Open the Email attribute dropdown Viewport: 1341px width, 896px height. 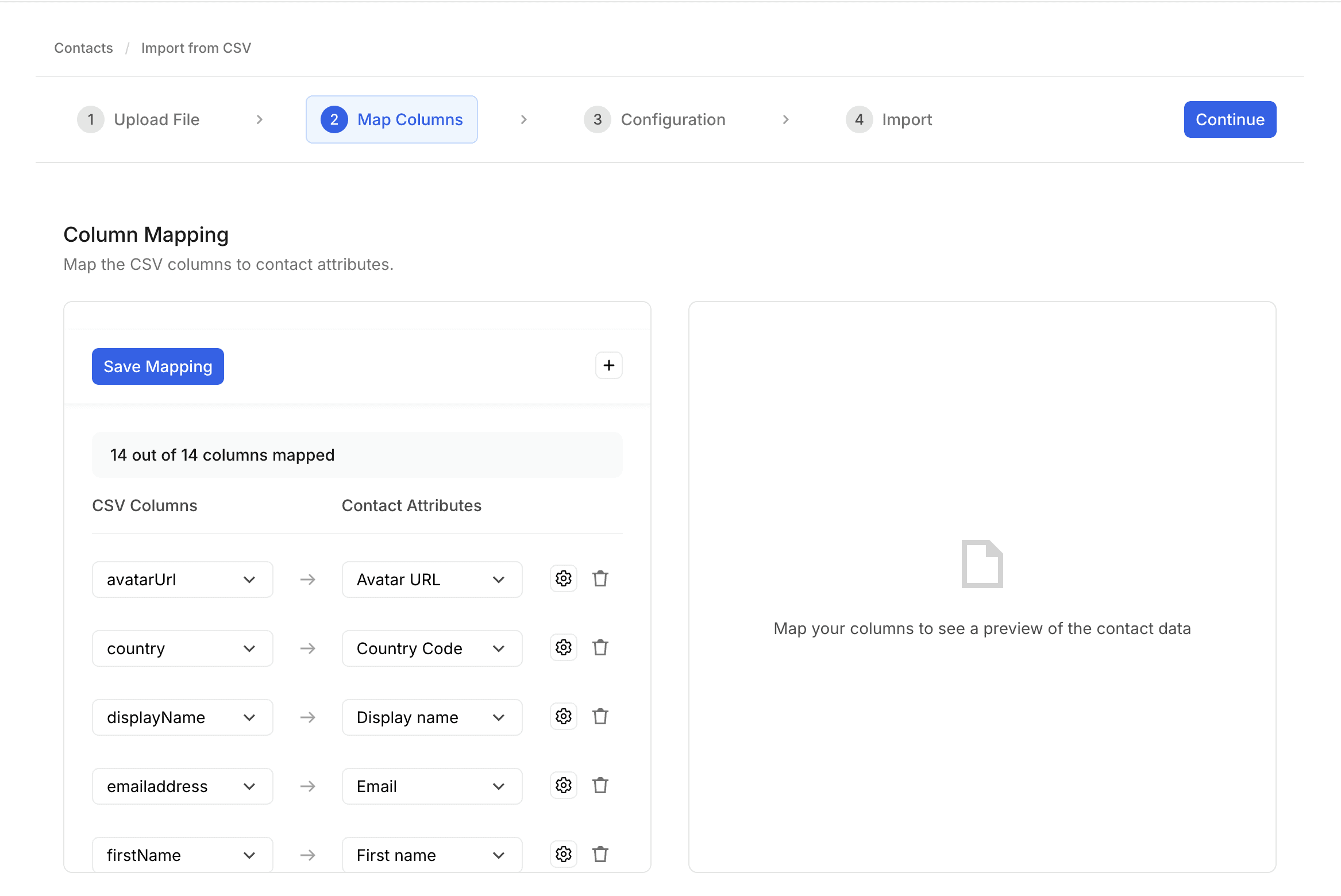pyautogui.click(x=431, y=786)
